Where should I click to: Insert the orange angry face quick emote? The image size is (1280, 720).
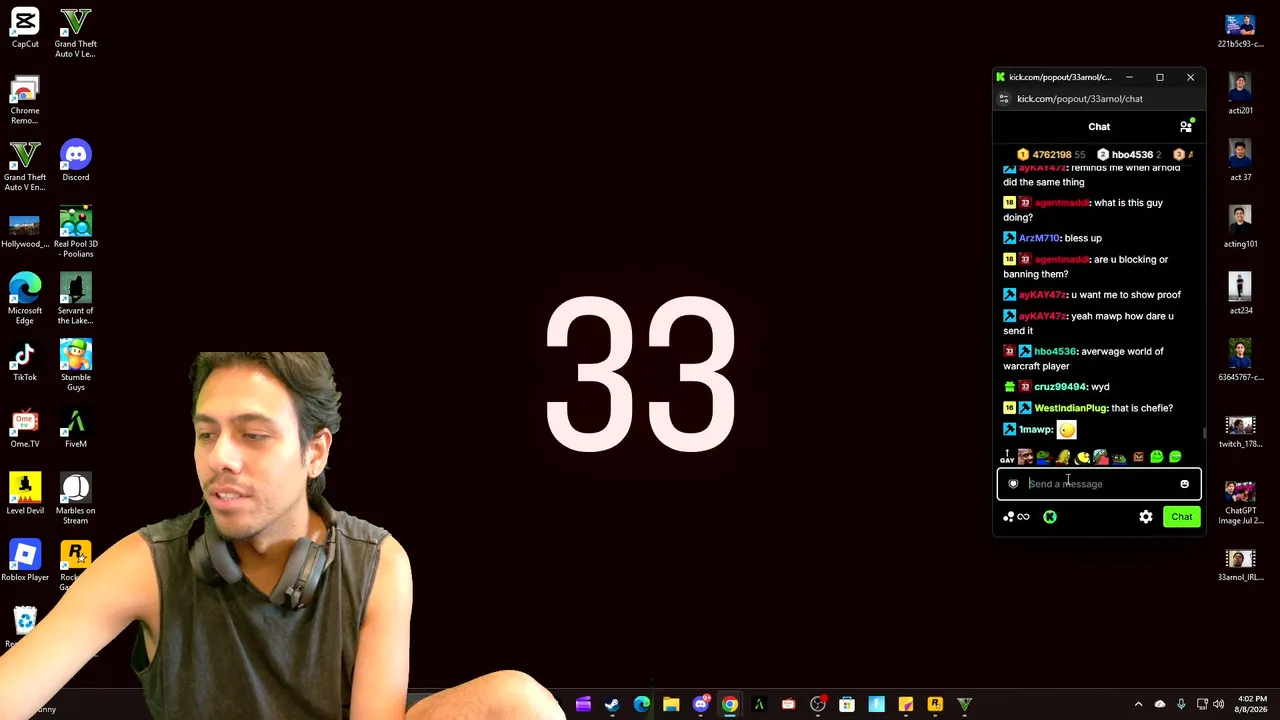1138,457
